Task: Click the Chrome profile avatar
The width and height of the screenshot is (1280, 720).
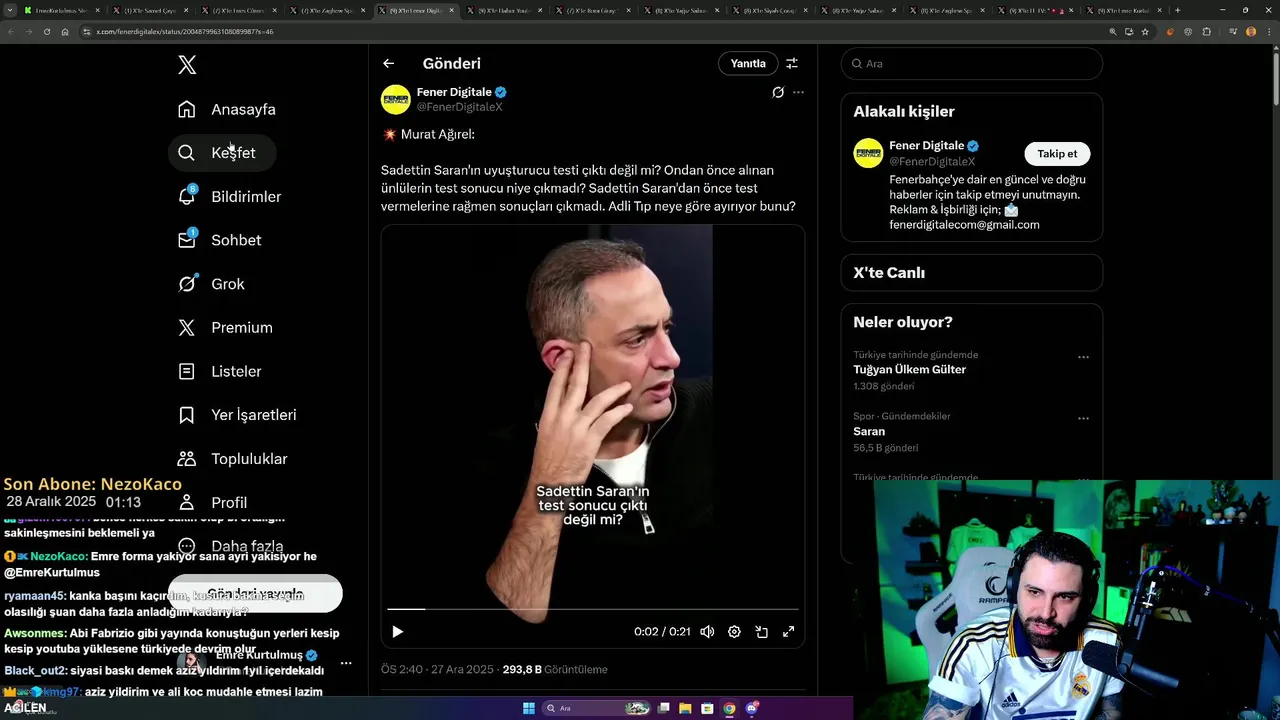Action: [1251, 32]
